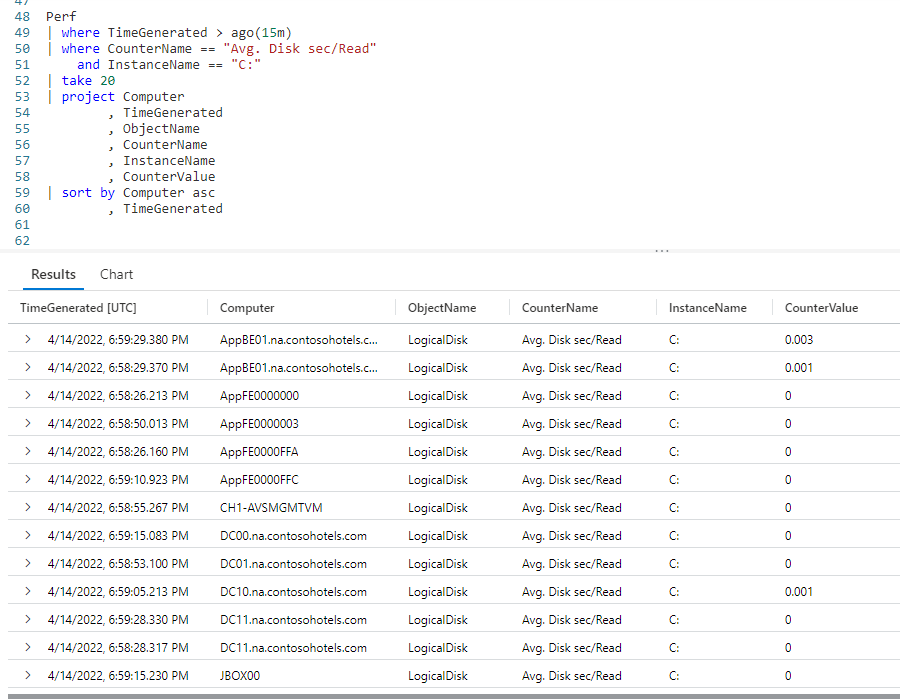Switch to the Chart tab

(116, 273)
